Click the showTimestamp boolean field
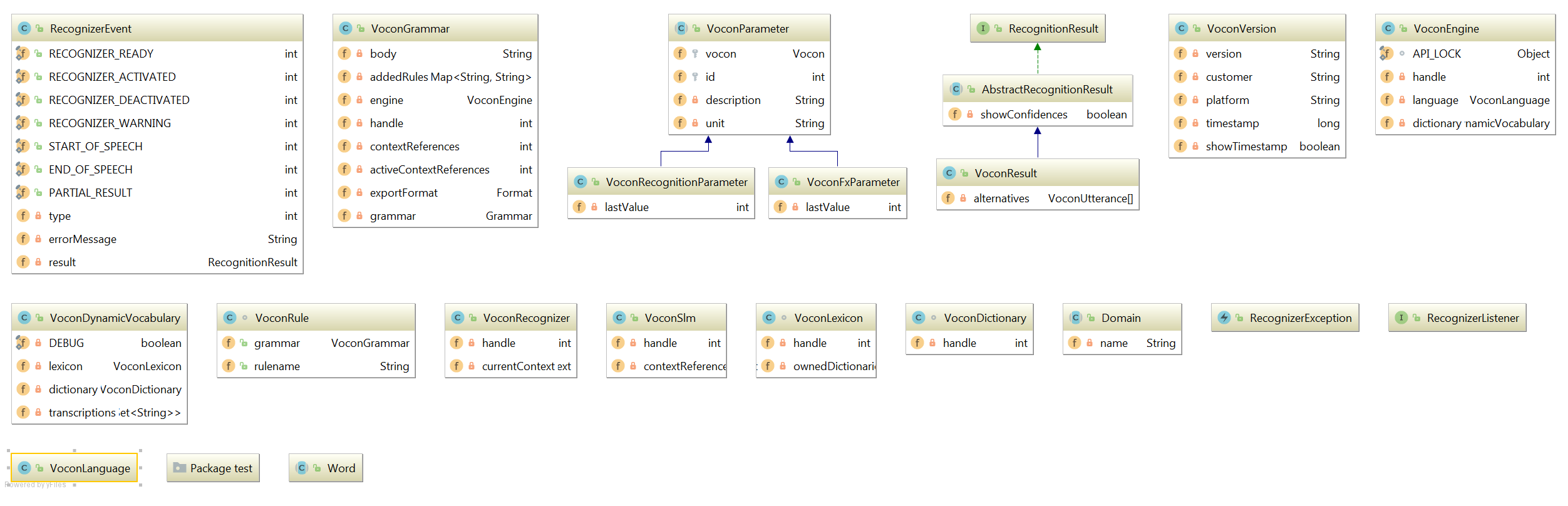Viewport: 1568px width, 506px height. [1257, 147]
